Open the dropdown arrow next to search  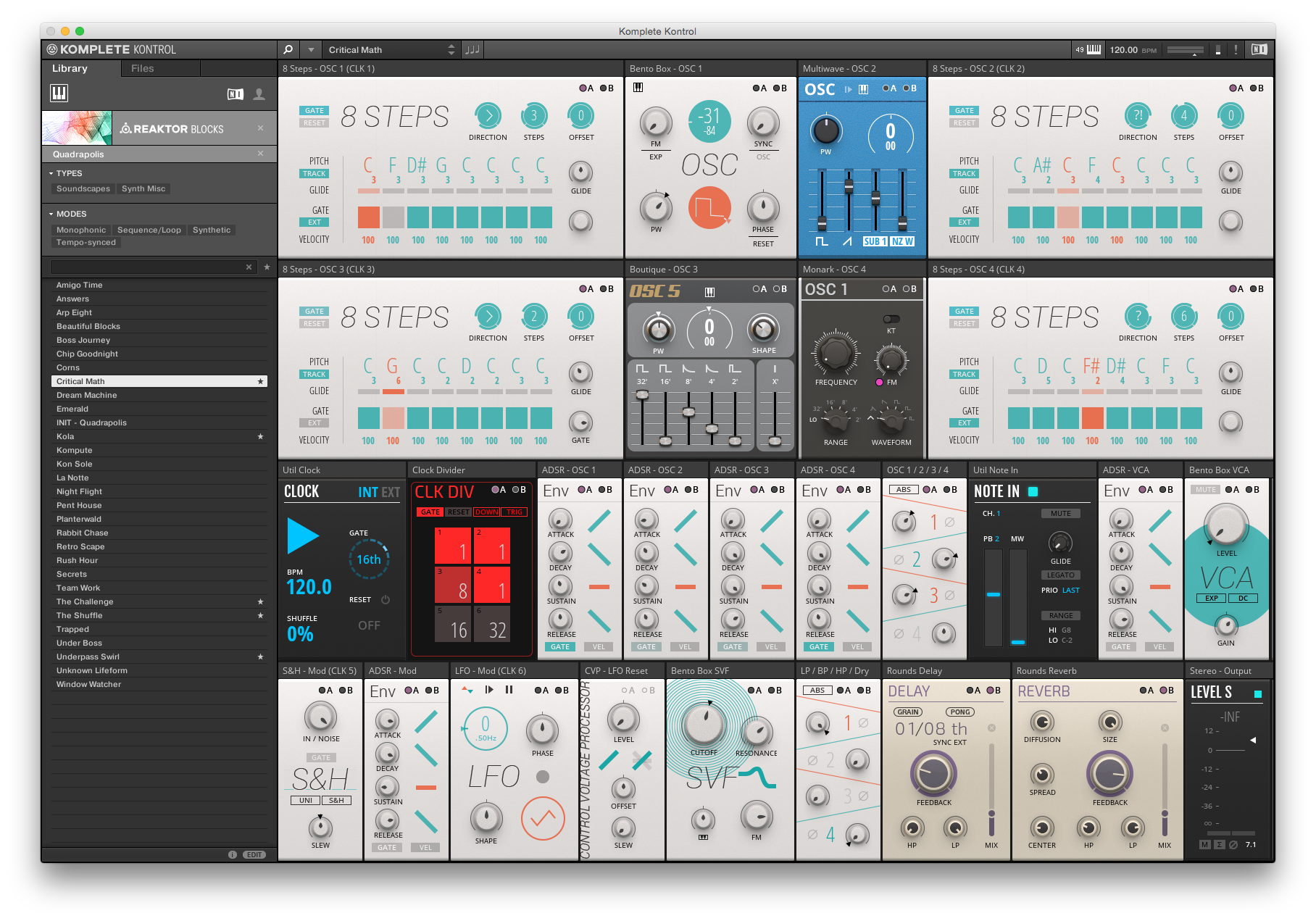(x=312, y=50)
